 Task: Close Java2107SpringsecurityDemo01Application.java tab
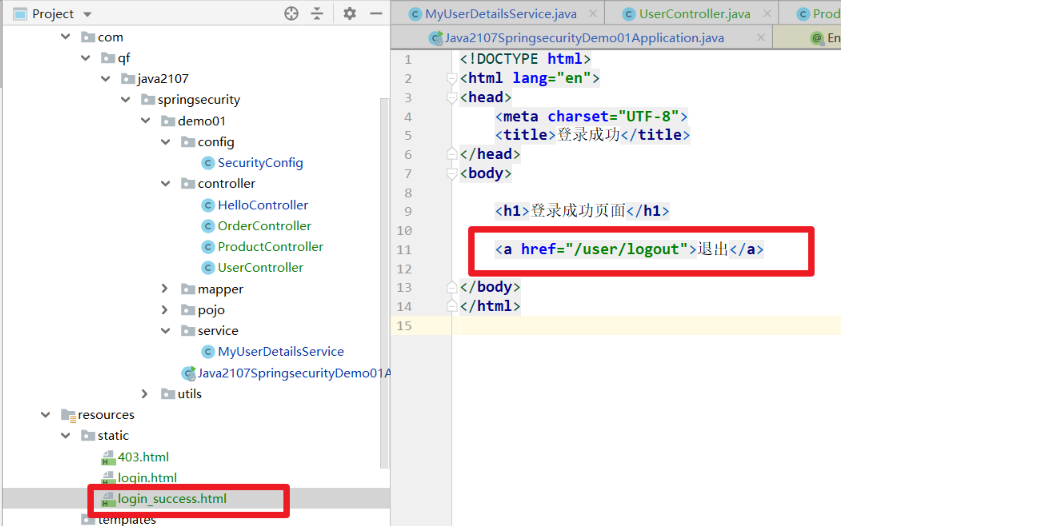coord(761,38)
